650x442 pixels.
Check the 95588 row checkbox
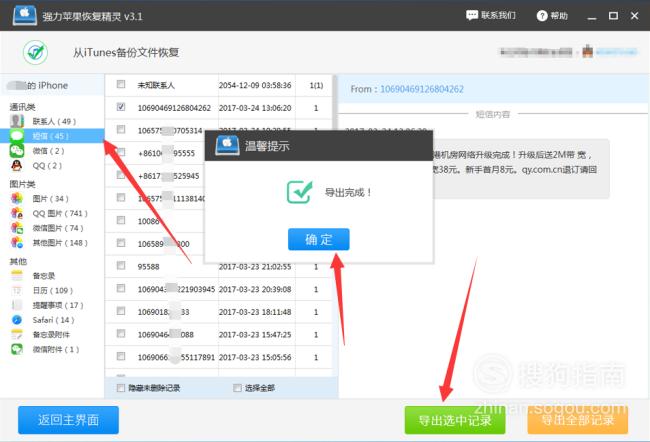pos(121,265)
